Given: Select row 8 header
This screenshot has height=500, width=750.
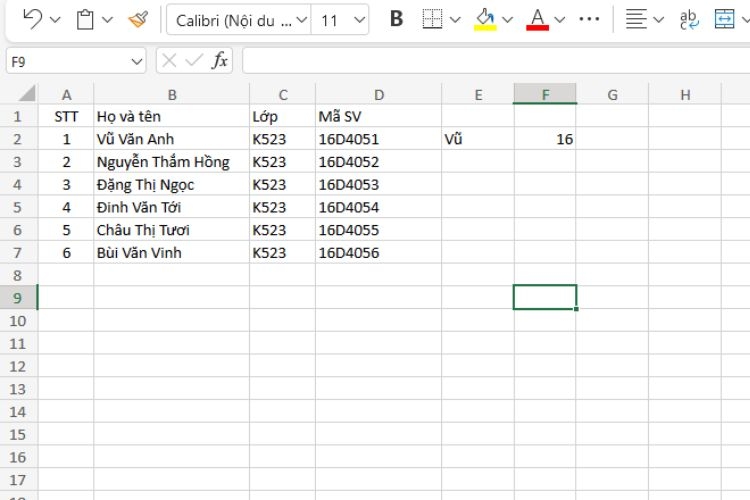Looking at the screenshot, I should click(x=18, y=275).
